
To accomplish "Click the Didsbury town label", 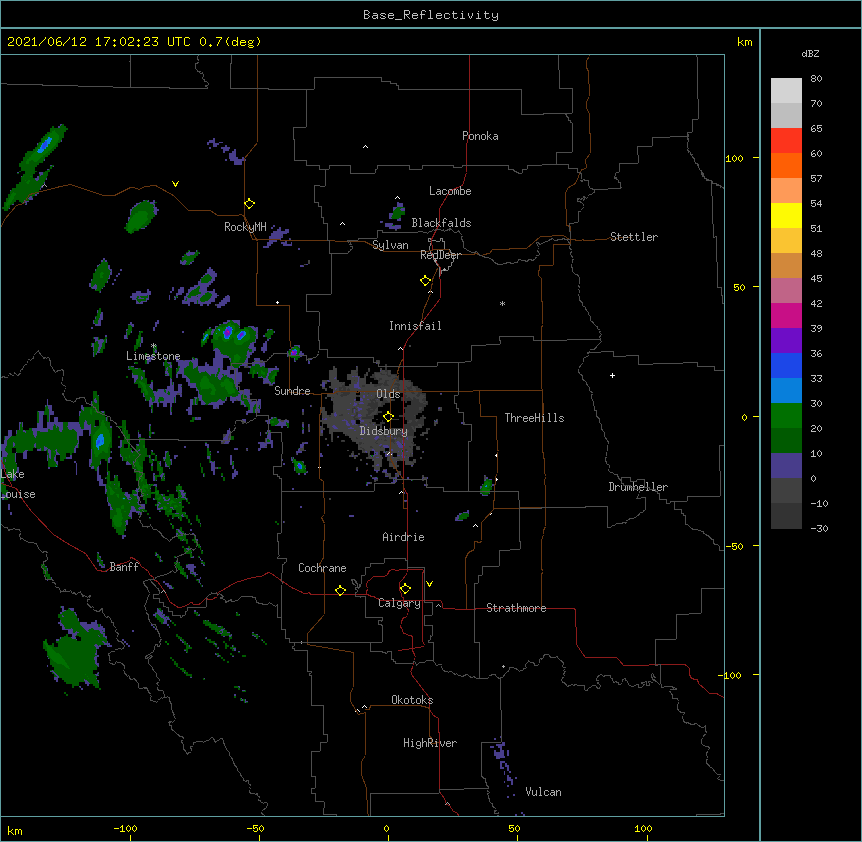I will click(x=384, y=431).
